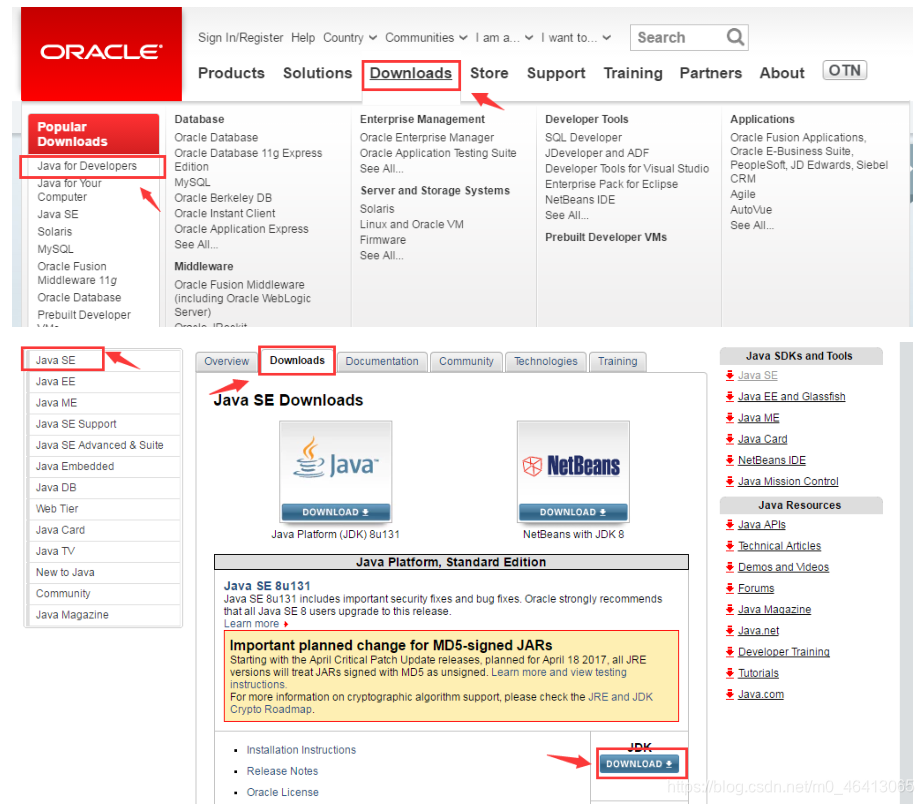
Task: Click into the Search input field
Action: tap(678, 37)
